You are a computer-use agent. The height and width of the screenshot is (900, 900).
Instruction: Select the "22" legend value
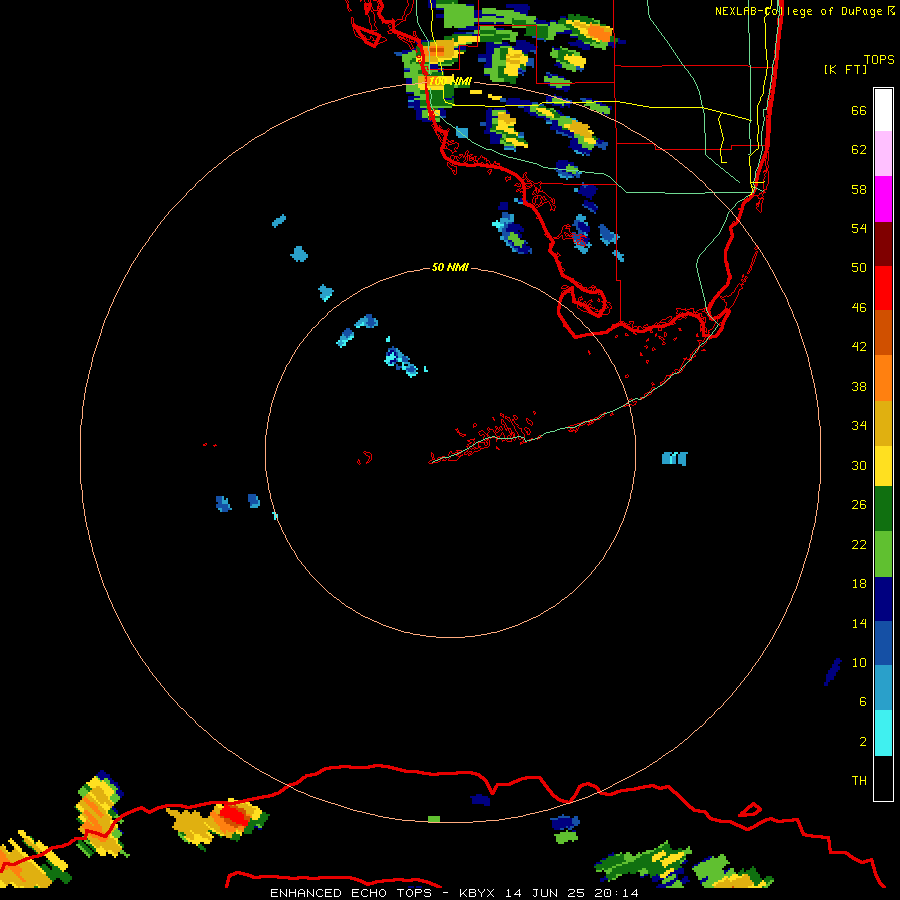[x=859, y=544]
